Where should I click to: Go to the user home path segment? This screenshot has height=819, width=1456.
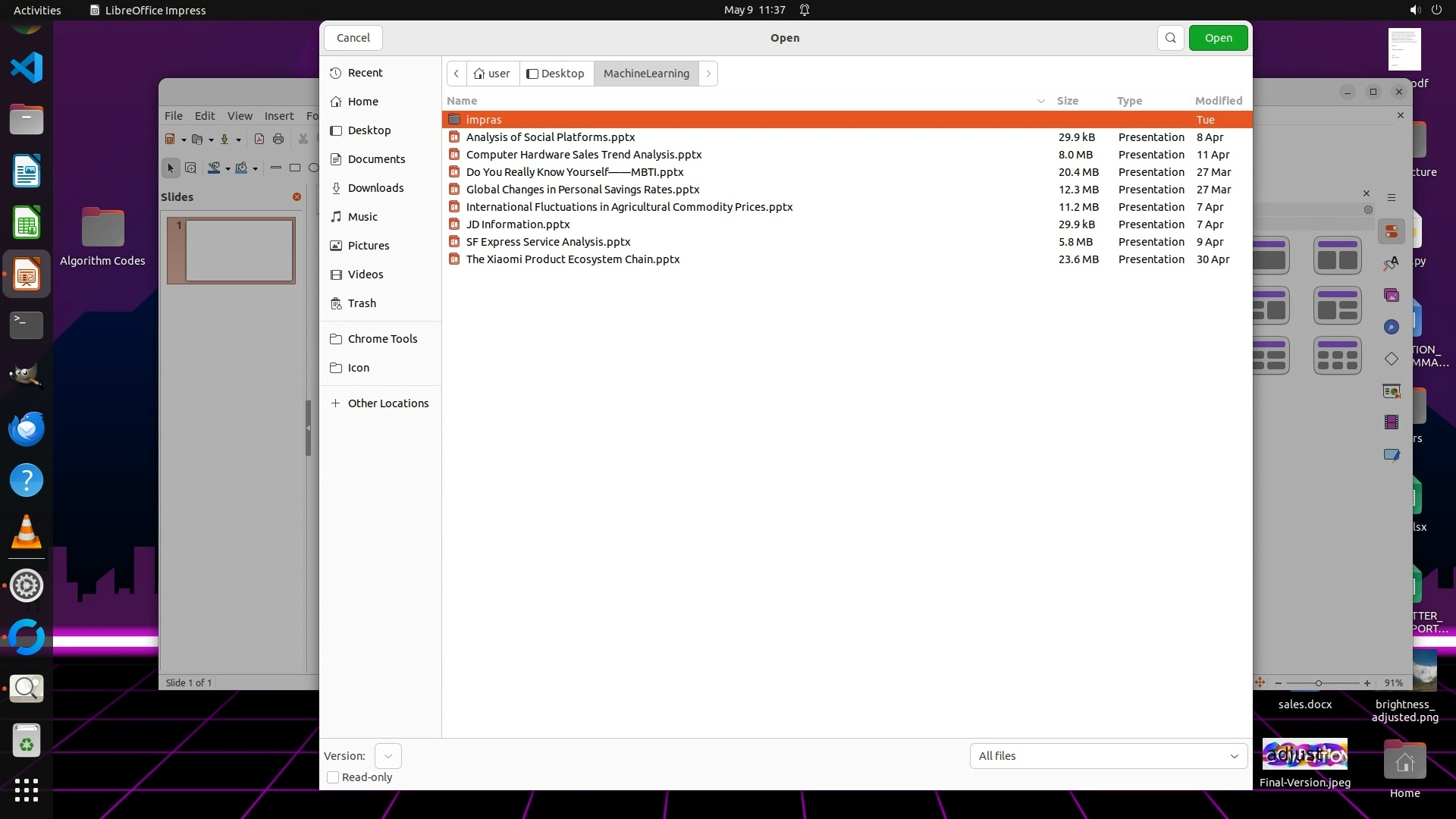492,74
